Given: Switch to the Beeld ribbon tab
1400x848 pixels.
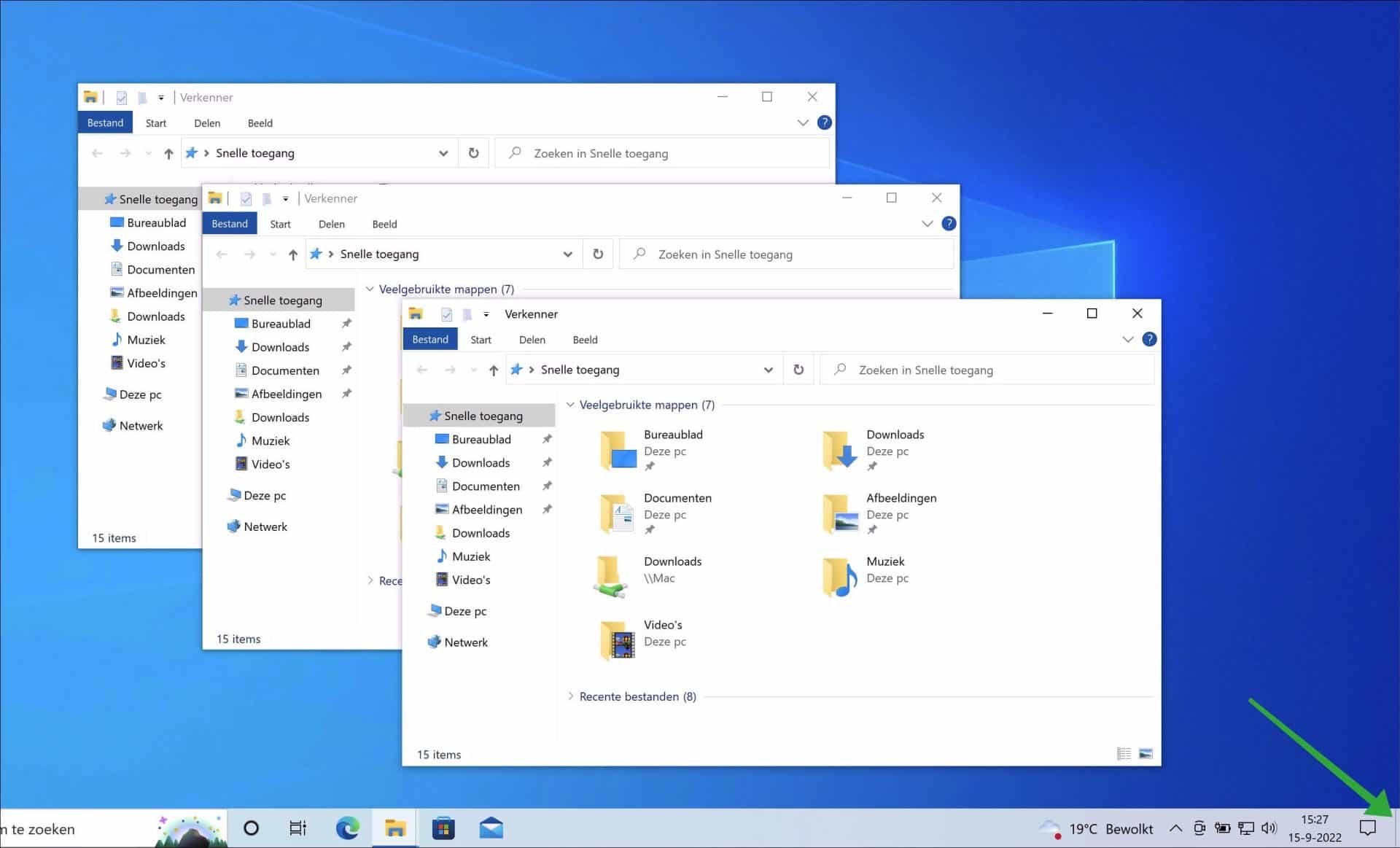Looking at the screenshot, I should [585, 339].
